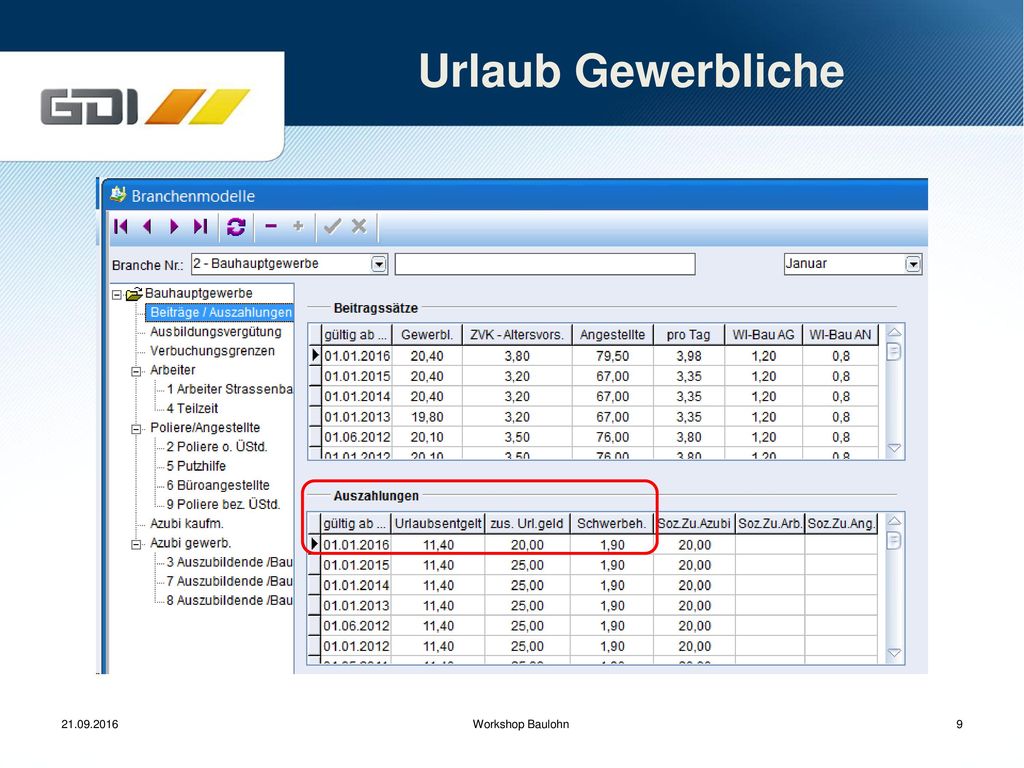The width and height of the screenshot is (1024, 768).
Task: Select 1 Arbeiter Strassenbau tree item
Action: [x=229, y=389]
